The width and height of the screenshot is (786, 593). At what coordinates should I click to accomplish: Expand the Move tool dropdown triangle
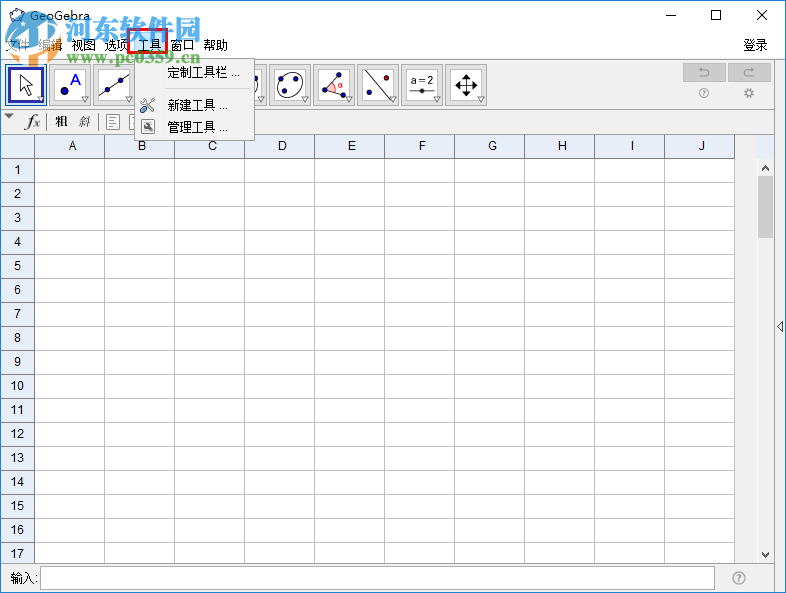coord(41,99)
